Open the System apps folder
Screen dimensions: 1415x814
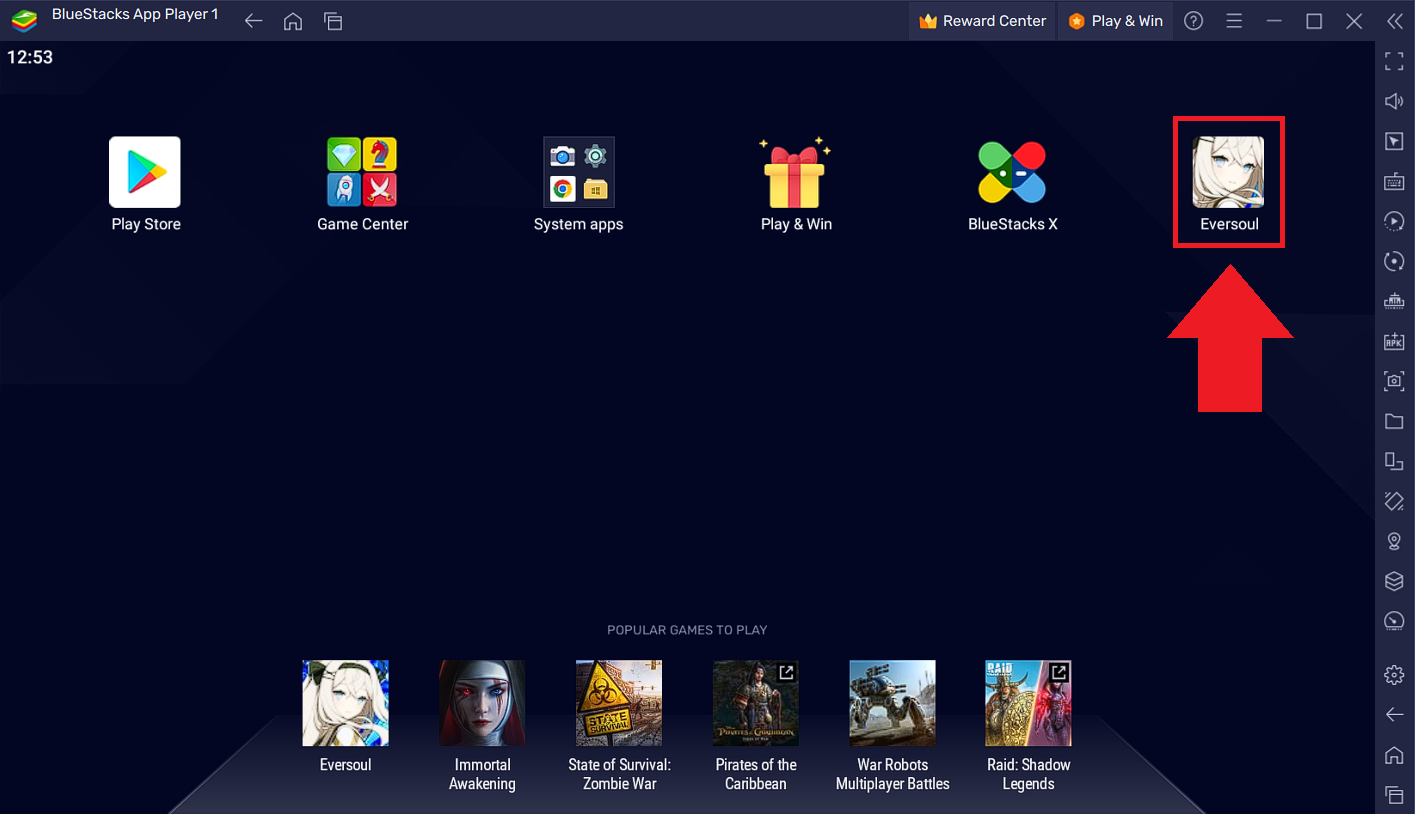pyautogui.click(x=578, y=172)
